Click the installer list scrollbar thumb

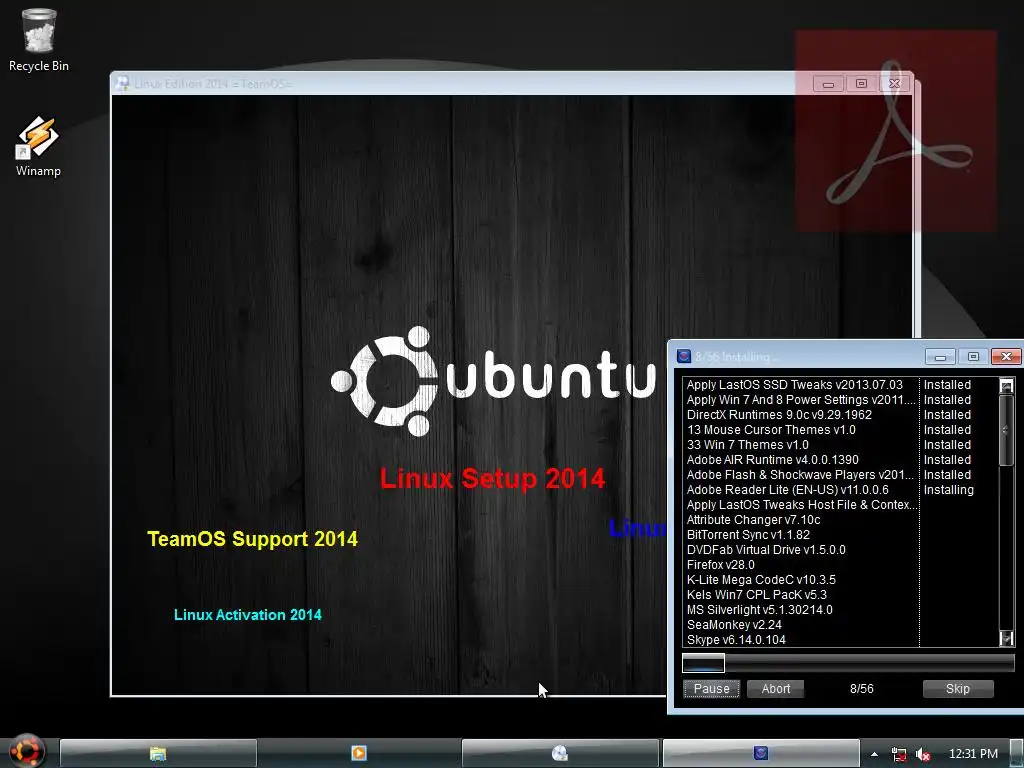click(x=1006, y=430)
